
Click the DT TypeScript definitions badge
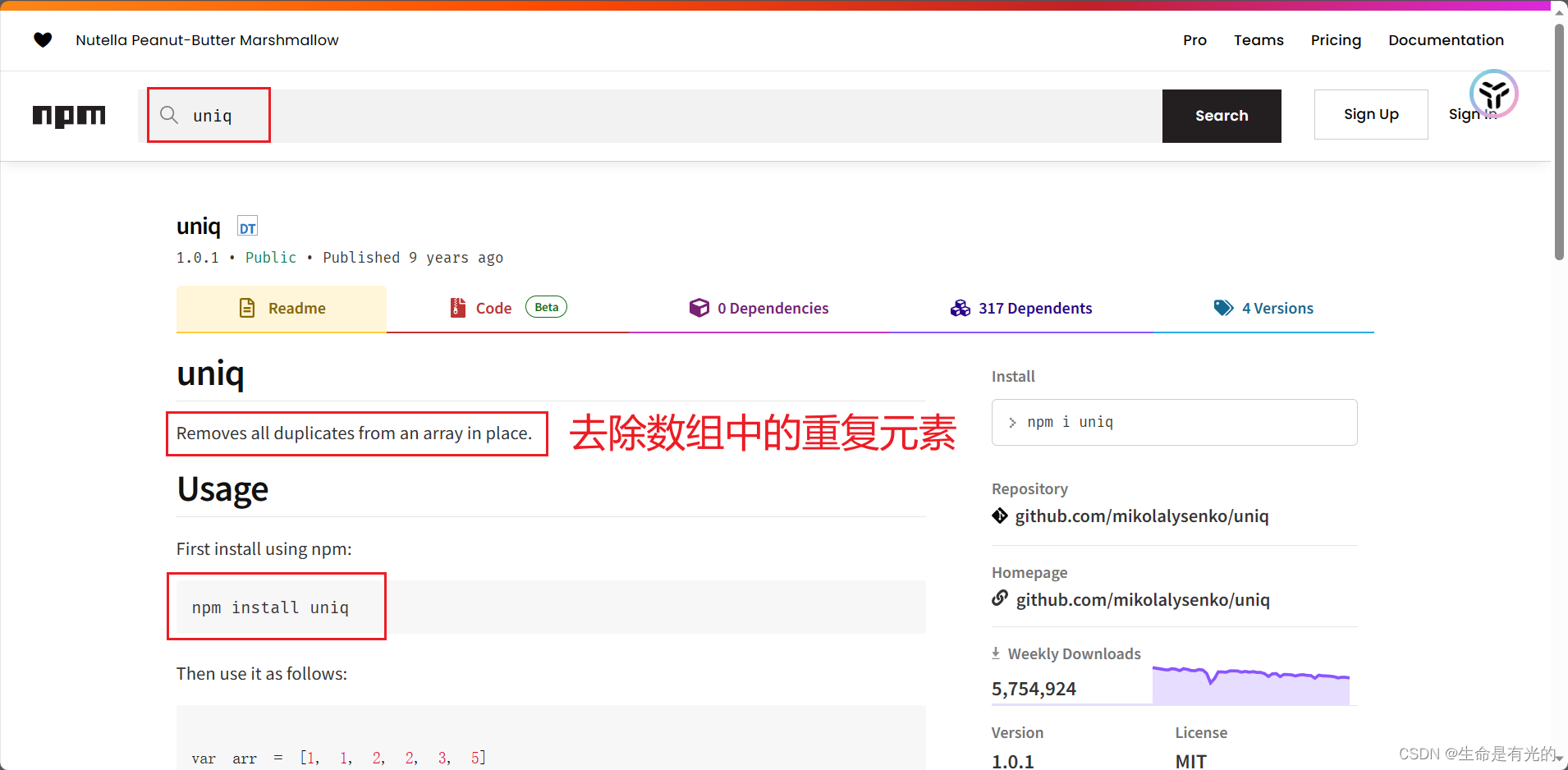point(247,227)
